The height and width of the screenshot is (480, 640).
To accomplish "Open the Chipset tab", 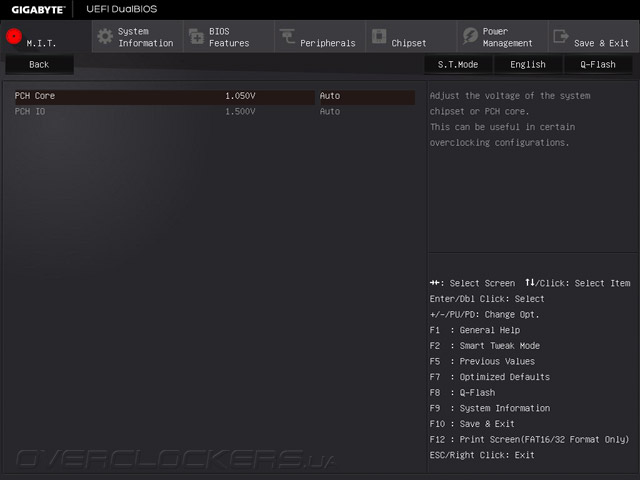I will (x=411, y=36).
